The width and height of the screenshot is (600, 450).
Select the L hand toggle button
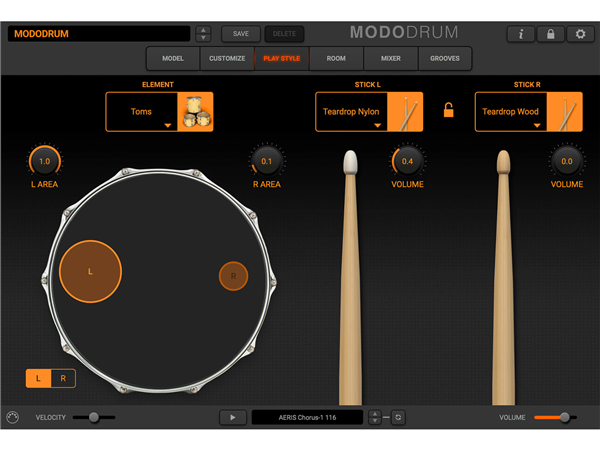point(39,378)
